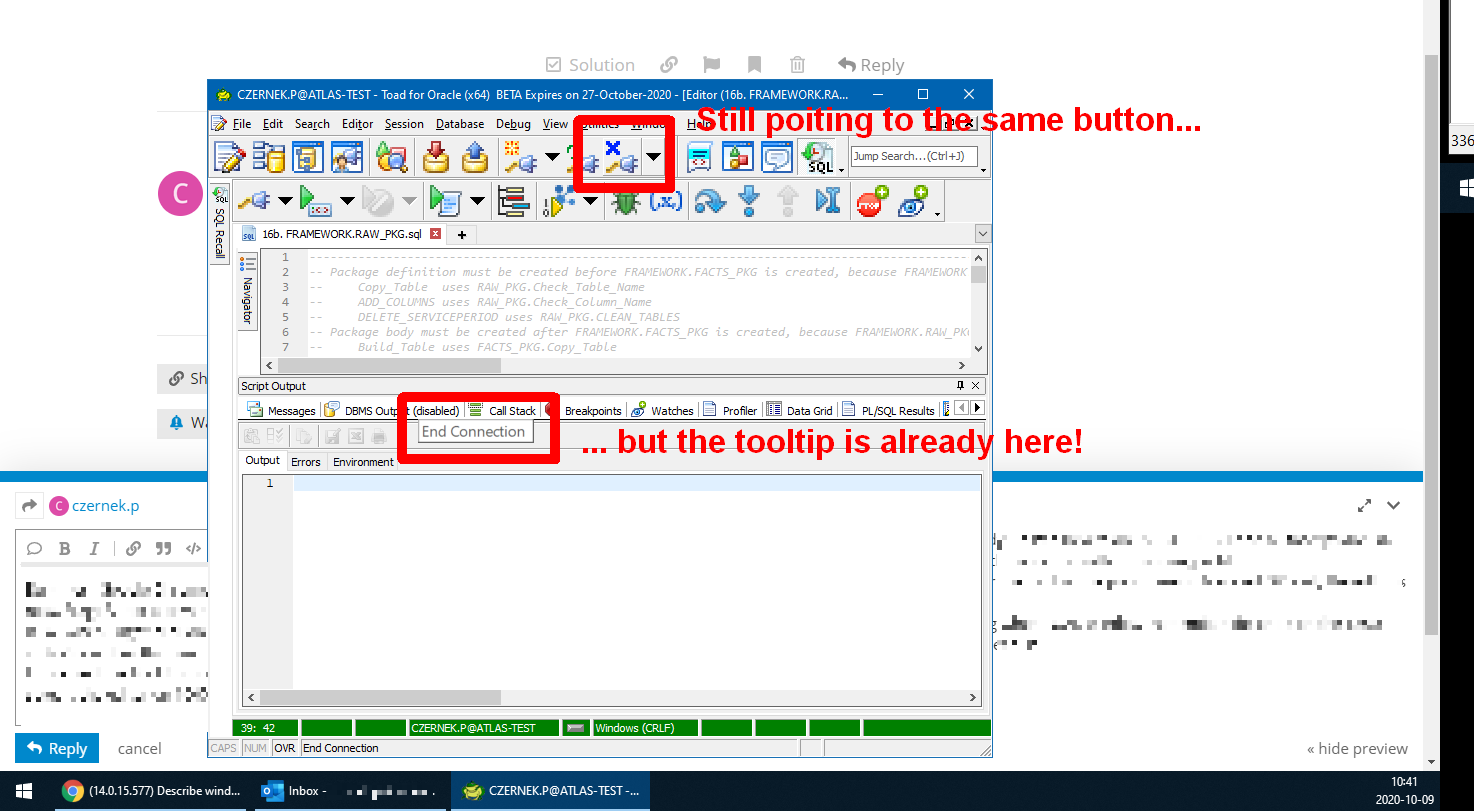
Task: Switch to the Watches tab
Action: click(662, 410)
